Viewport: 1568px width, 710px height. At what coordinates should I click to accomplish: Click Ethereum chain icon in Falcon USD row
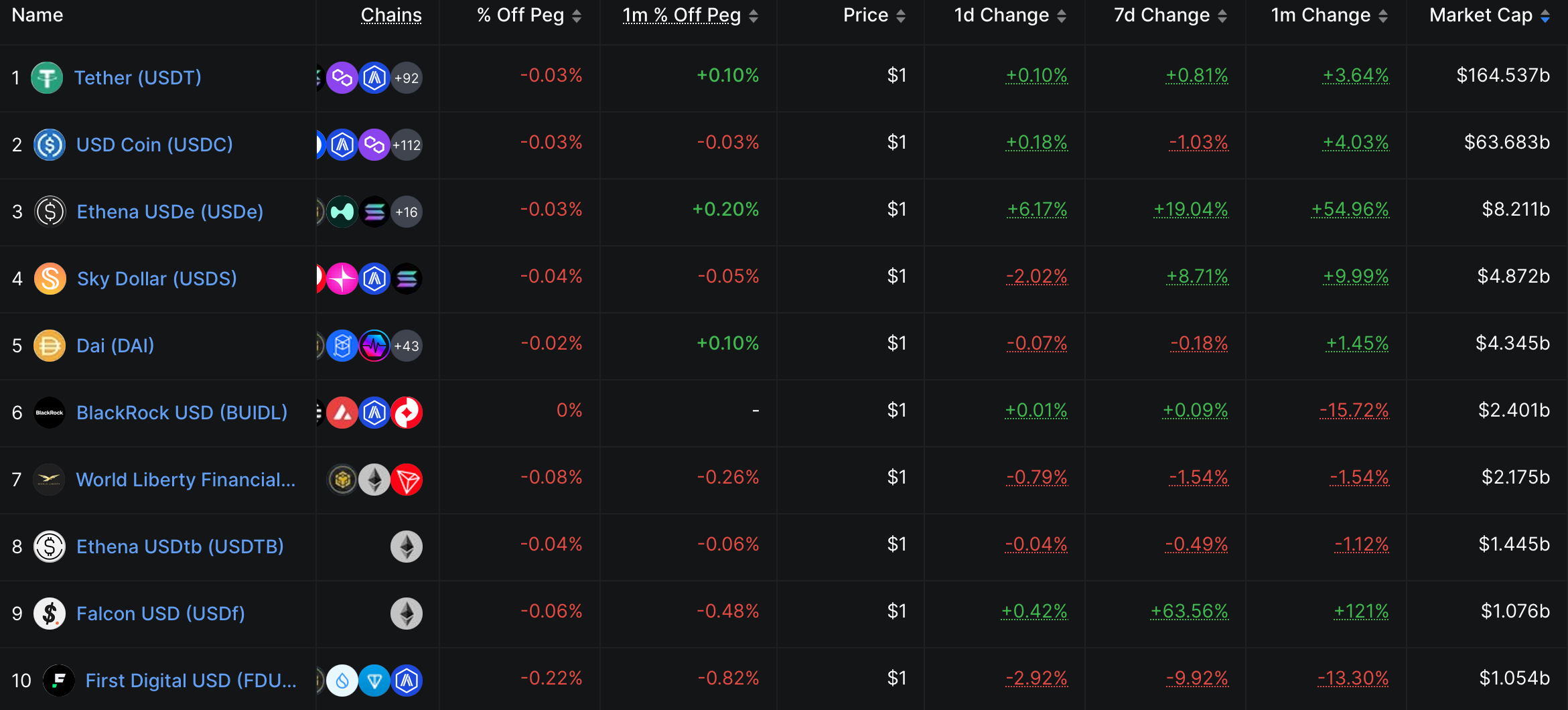pyautogui.click(x=407, y=614)
